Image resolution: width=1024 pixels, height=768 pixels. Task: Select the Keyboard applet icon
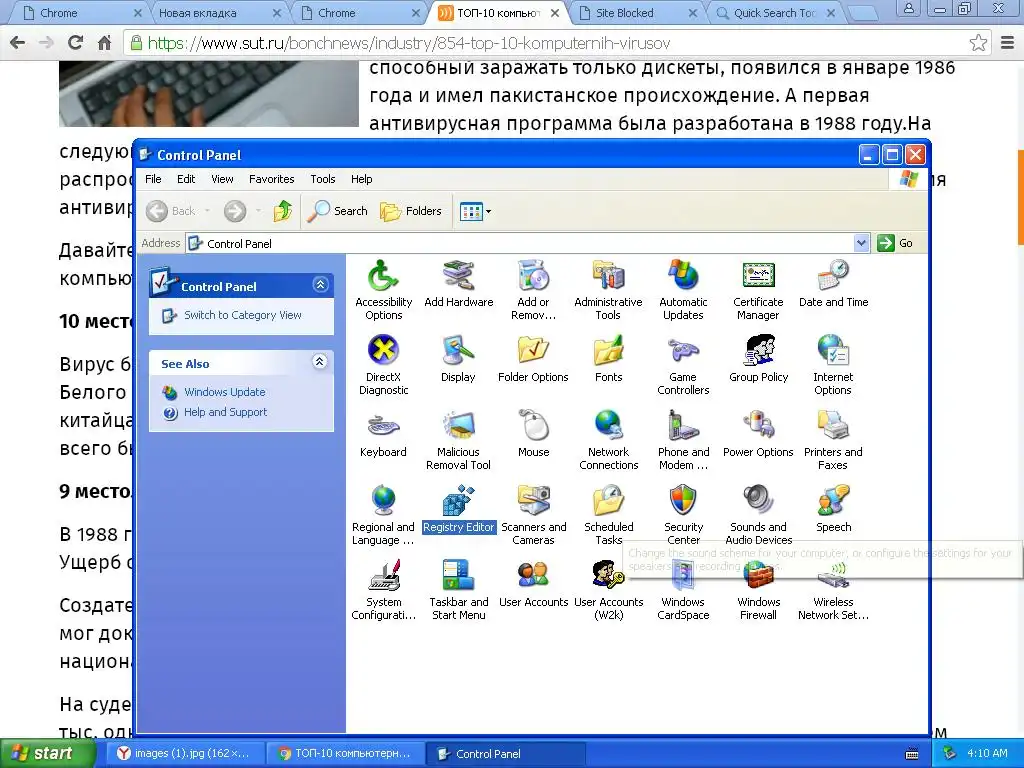(x=383, y=426)
